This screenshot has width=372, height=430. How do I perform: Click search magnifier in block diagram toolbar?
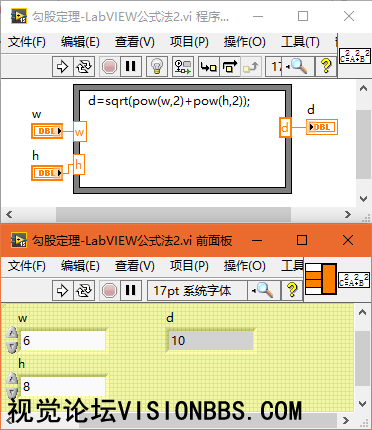coord(298,67)
